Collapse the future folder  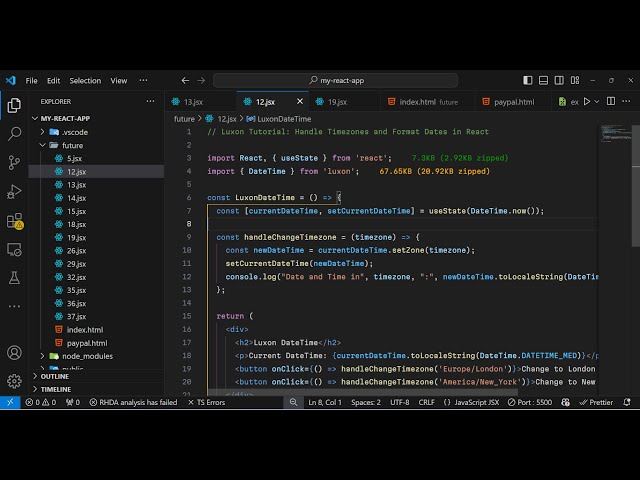coord(72,145)
